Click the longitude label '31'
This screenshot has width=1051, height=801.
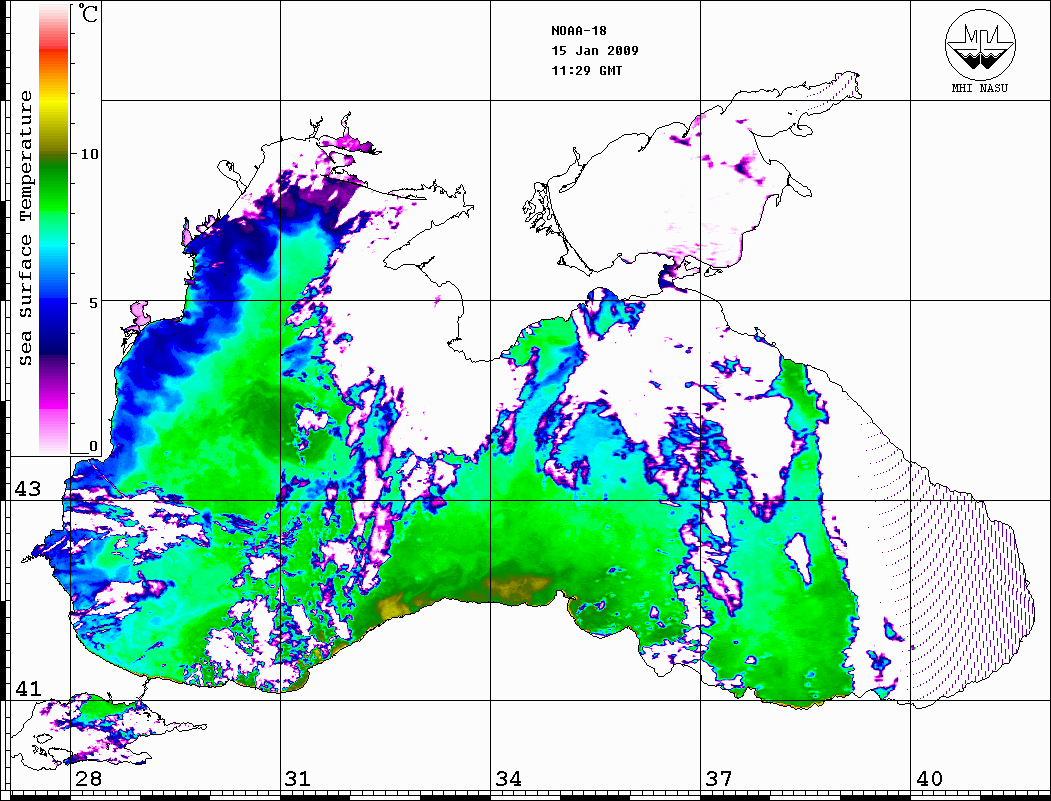click(x=298, y=779)
